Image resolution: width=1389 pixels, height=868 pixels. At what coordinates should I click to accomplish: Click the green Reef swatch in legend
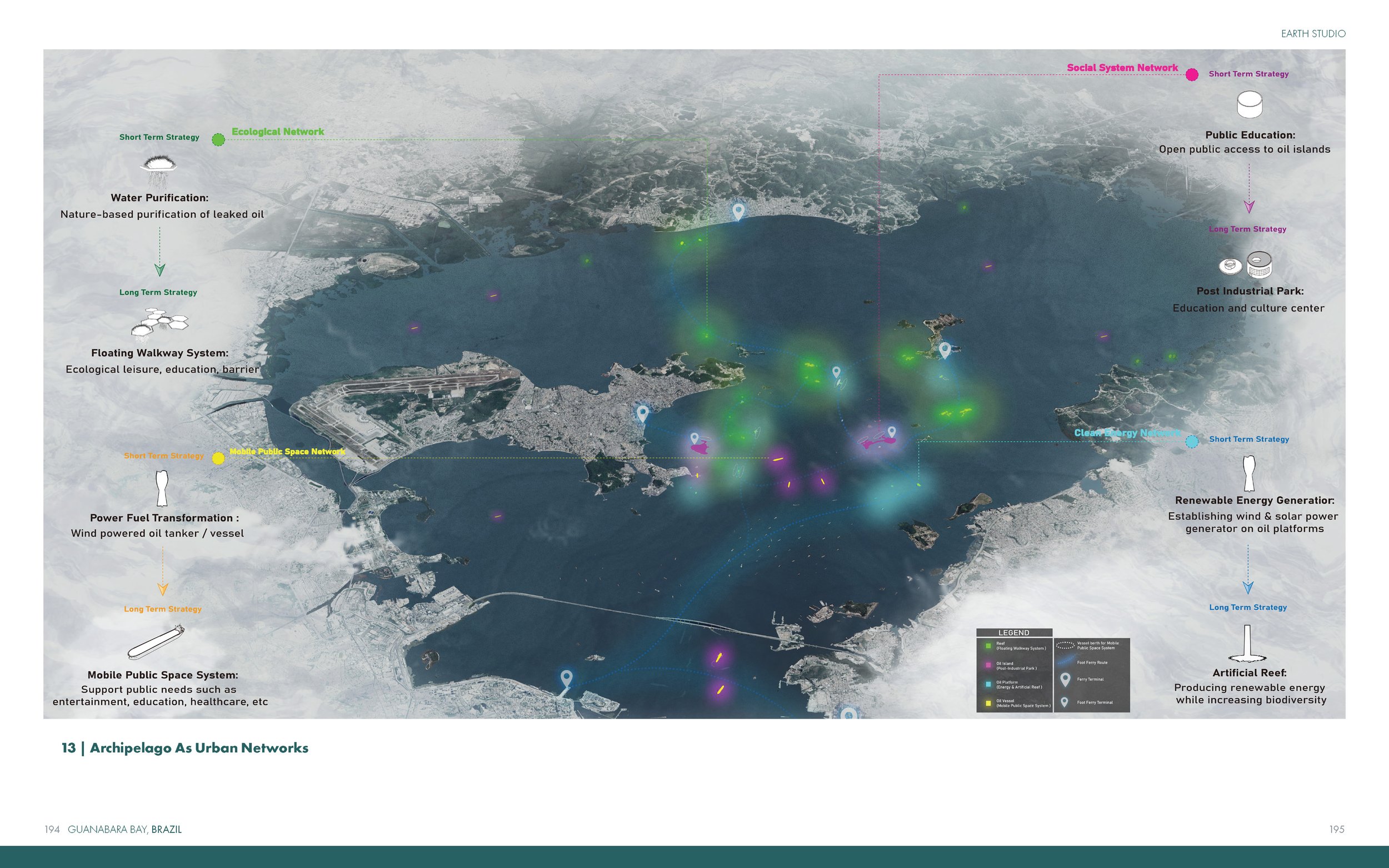[x=988, y=646]
